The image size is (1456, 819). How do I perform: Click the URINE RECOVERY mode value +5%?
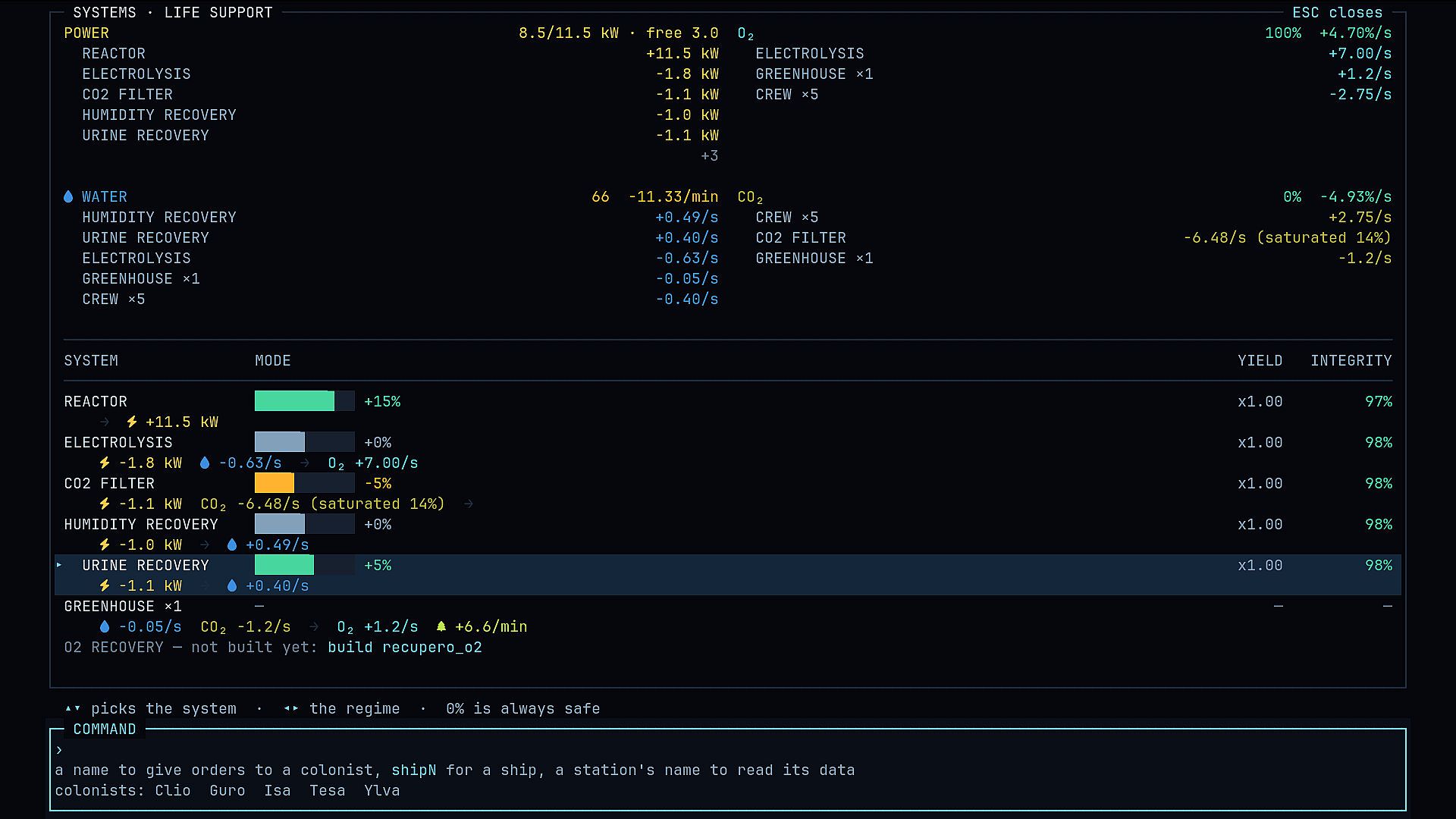click(378, 565)
